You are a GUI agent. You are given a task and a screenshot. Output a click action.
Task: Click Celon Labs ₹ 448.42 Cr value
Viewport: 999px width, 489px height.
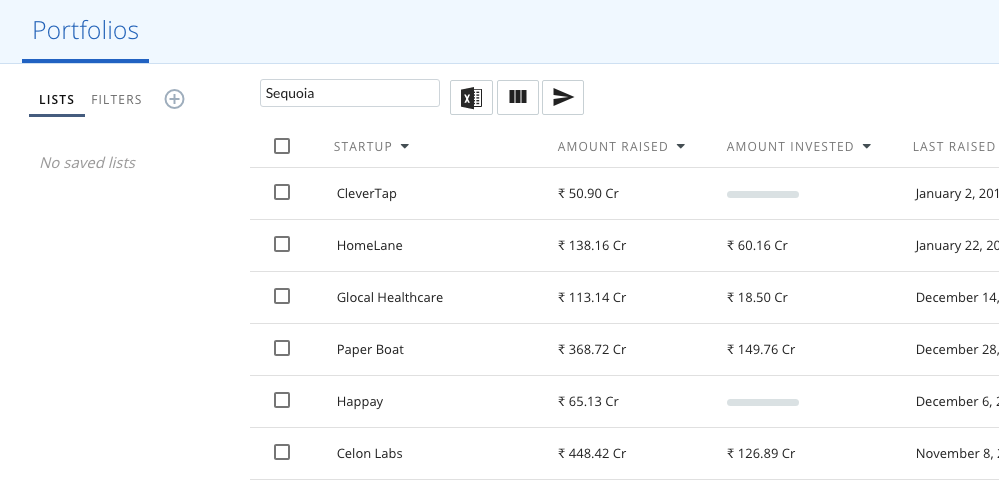592,454
